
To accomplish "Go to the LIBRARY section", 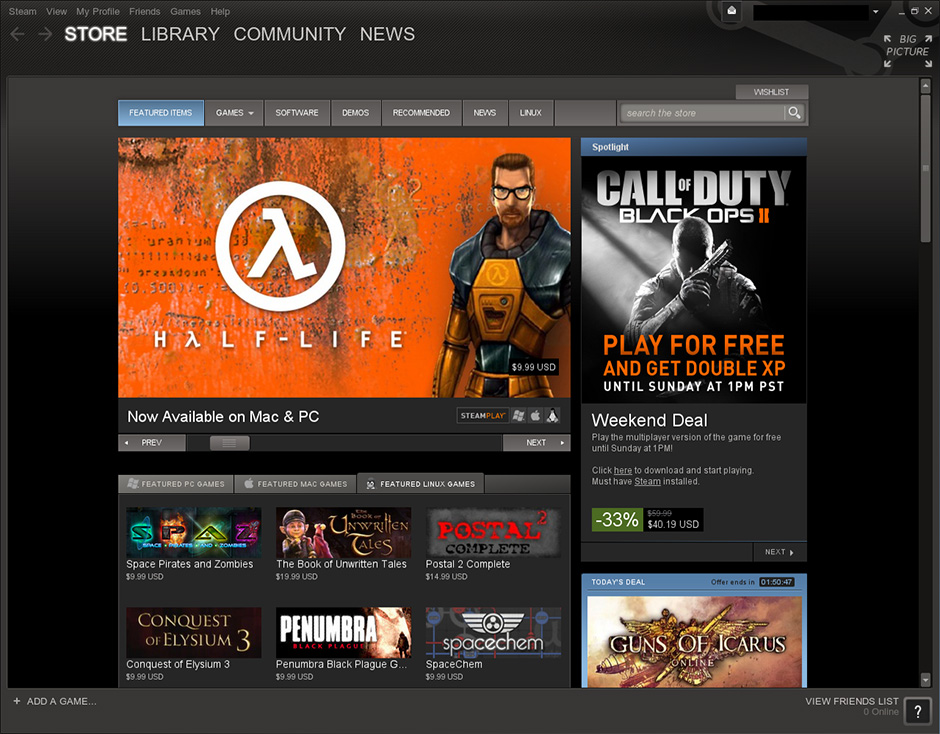I will pos(180,34).
